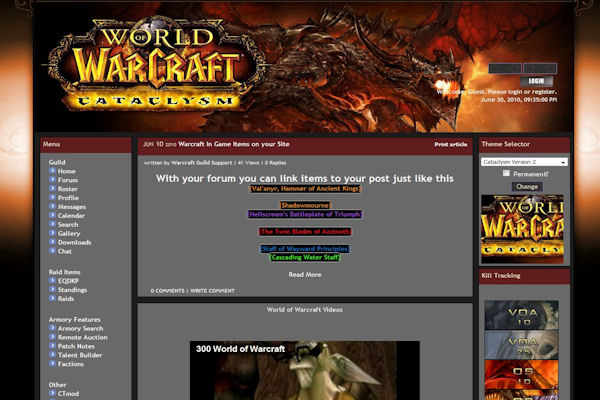Tick the Permanent checkbox
The height and width of the screenshot is (400, 600).
click(x=506, y=173)
